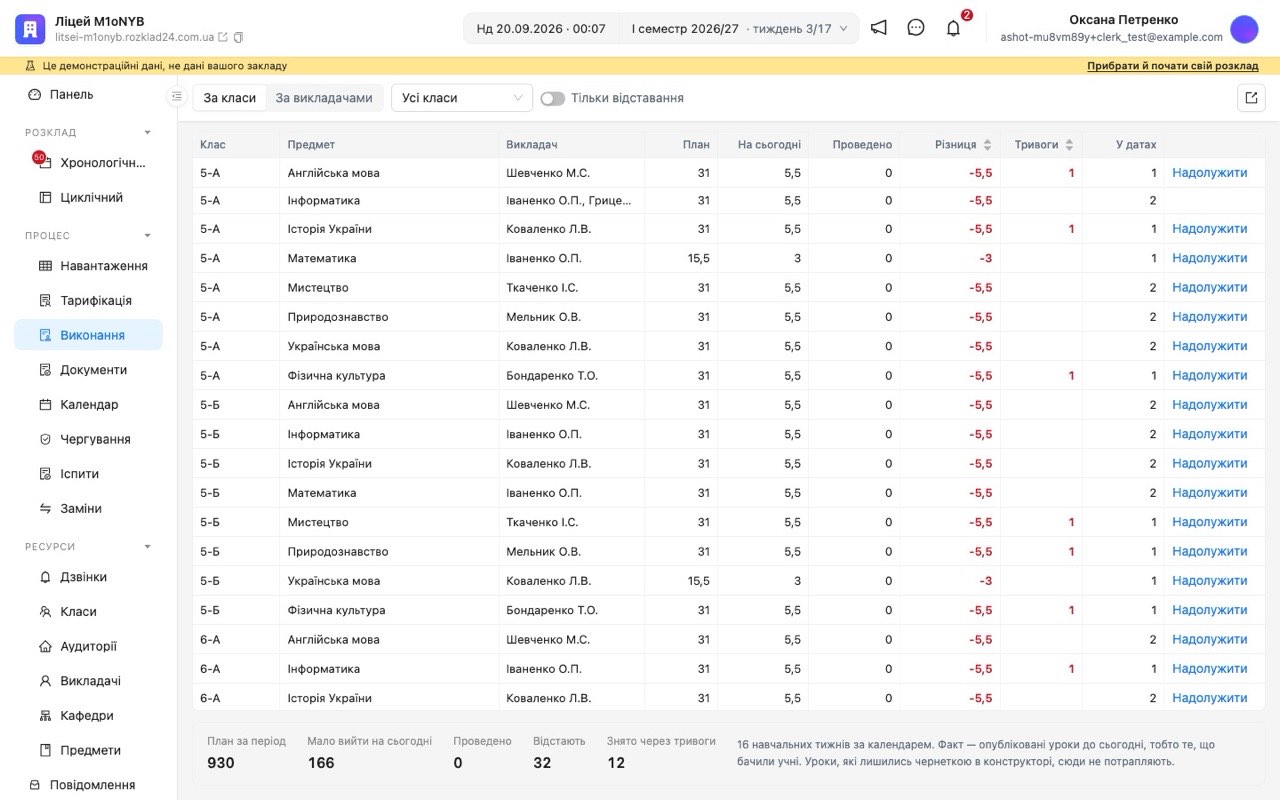Collapse the sidebar with toggle icon
The width and height of the screenshot is (1280, 800).
click(x=177, y=97)
